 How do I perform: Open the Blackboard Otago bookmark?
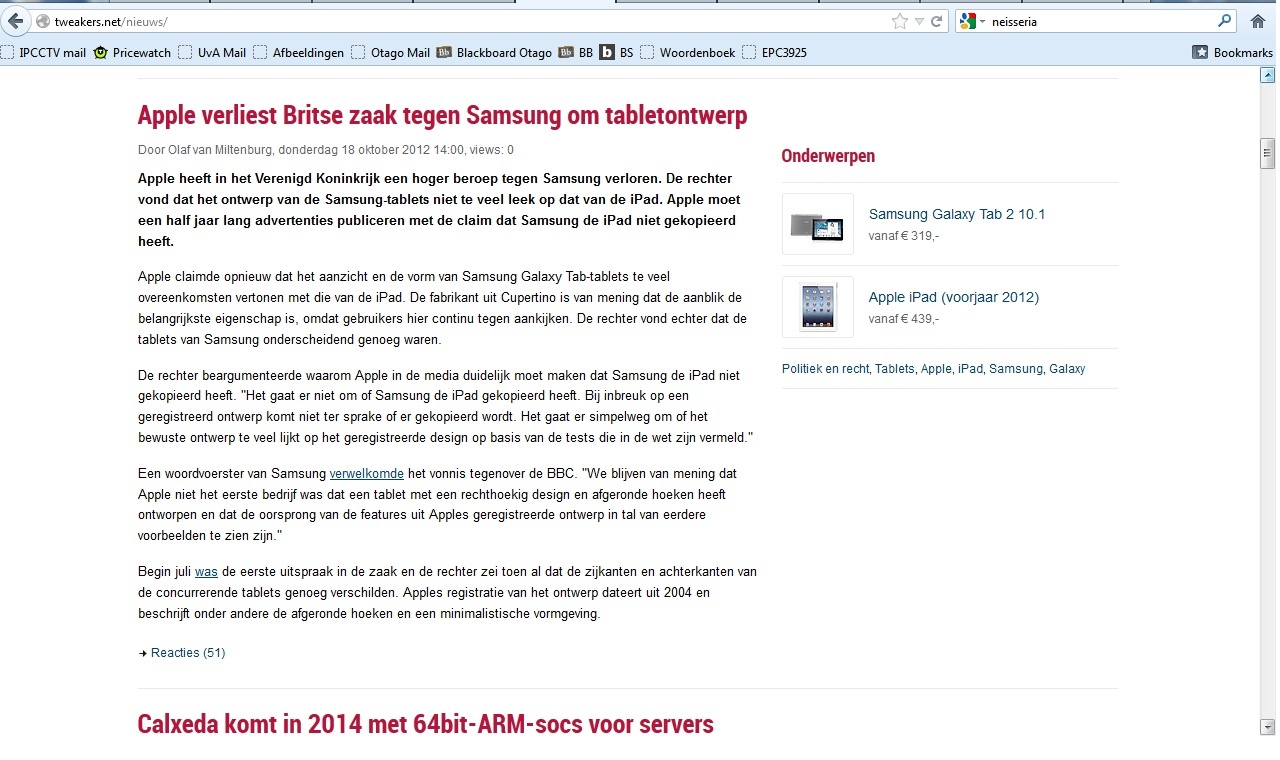coord(494,53)
